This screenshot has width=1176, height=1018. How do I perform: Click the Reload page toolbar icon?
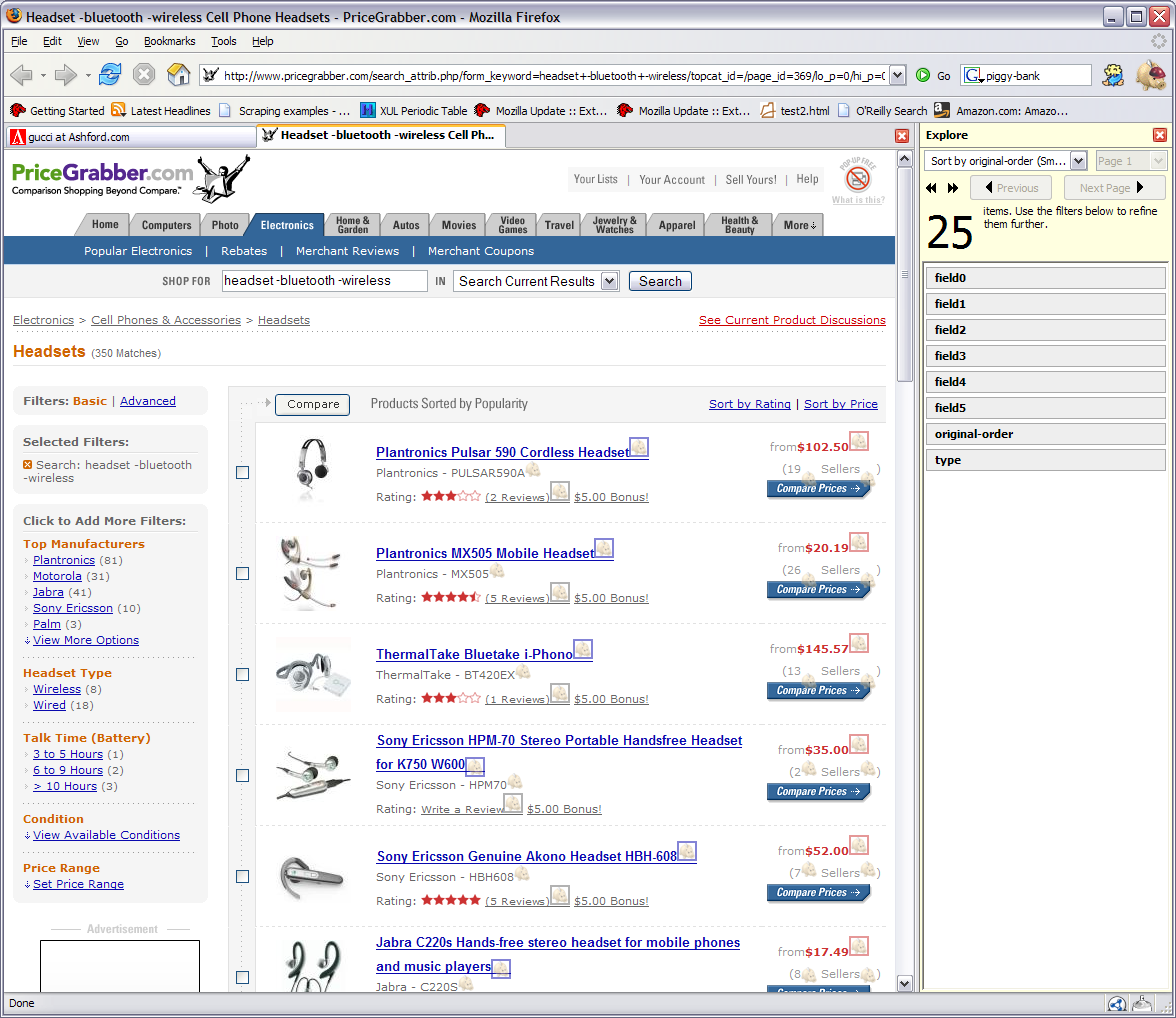pyautogui.click(x=110, y=75)
